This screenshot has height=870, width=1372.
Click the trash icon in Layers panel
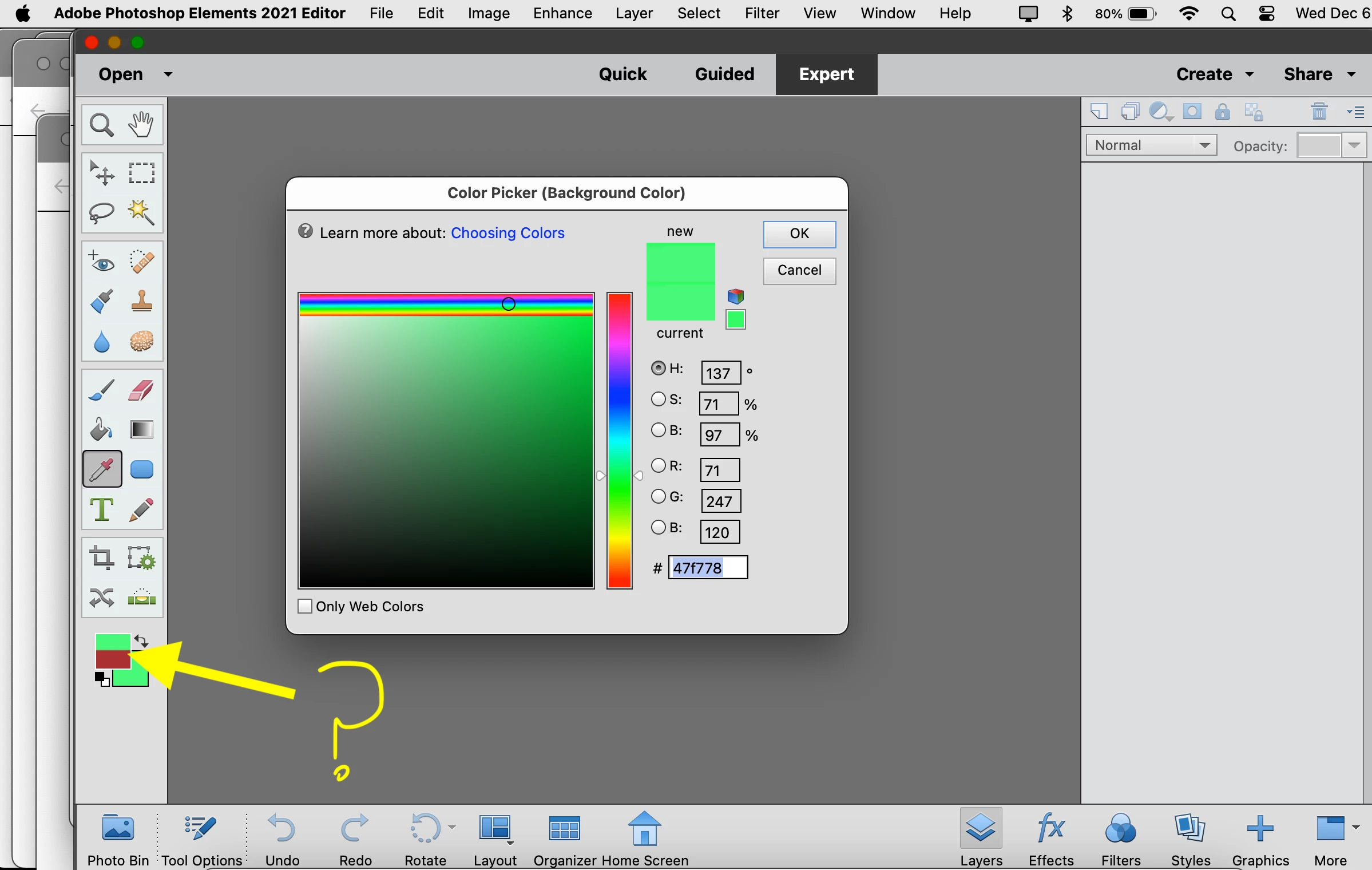[1319, 111]
